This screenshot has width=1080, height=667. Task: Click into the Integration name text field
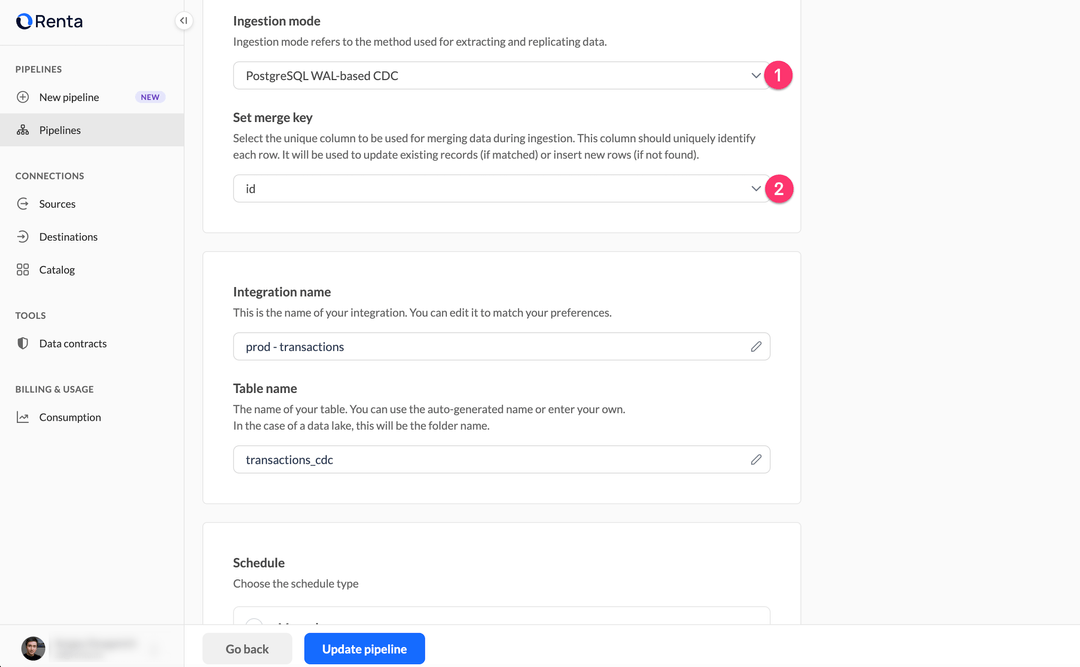pos(490,347)
